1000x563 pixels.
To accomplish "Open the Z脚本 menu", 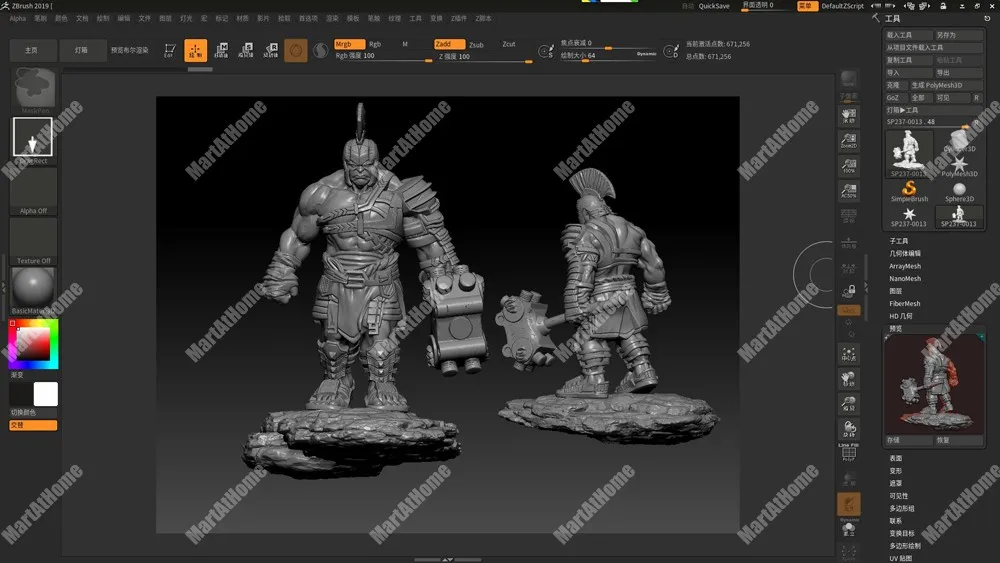I will coord(483,18).
